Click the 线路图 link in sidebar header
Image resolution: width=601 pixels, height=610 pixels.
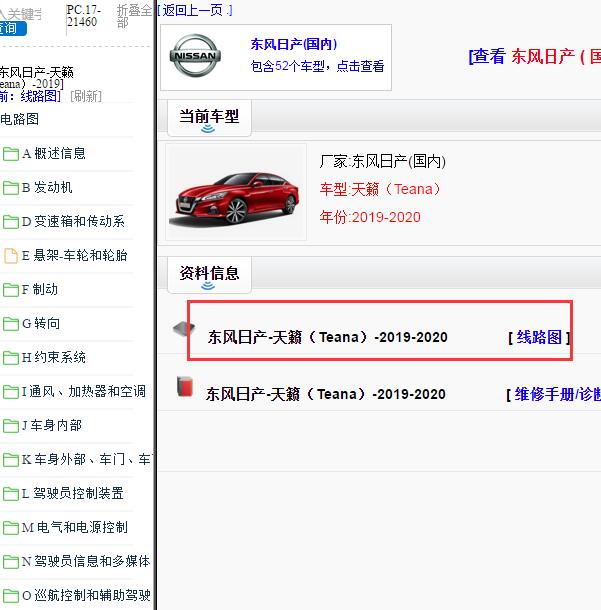40,96
